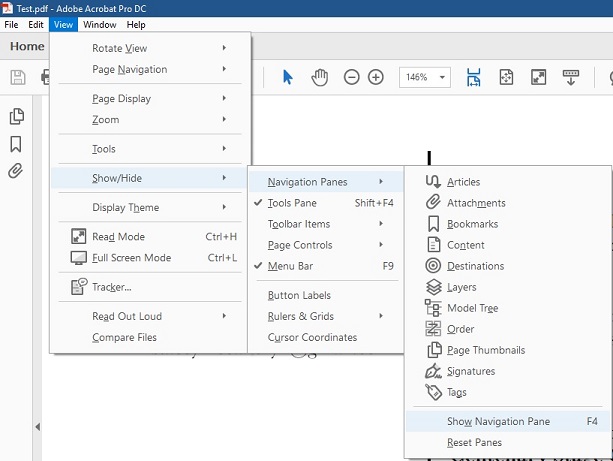Viewport: 613px width, 461px height.
Task: Expand the Page Controls submenu
Action: 326,245
